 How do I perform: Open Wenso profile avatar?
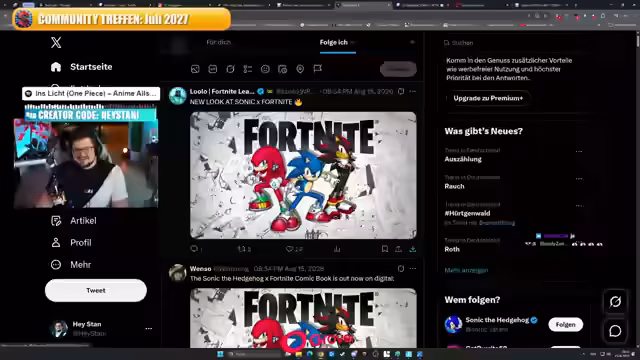178,273
